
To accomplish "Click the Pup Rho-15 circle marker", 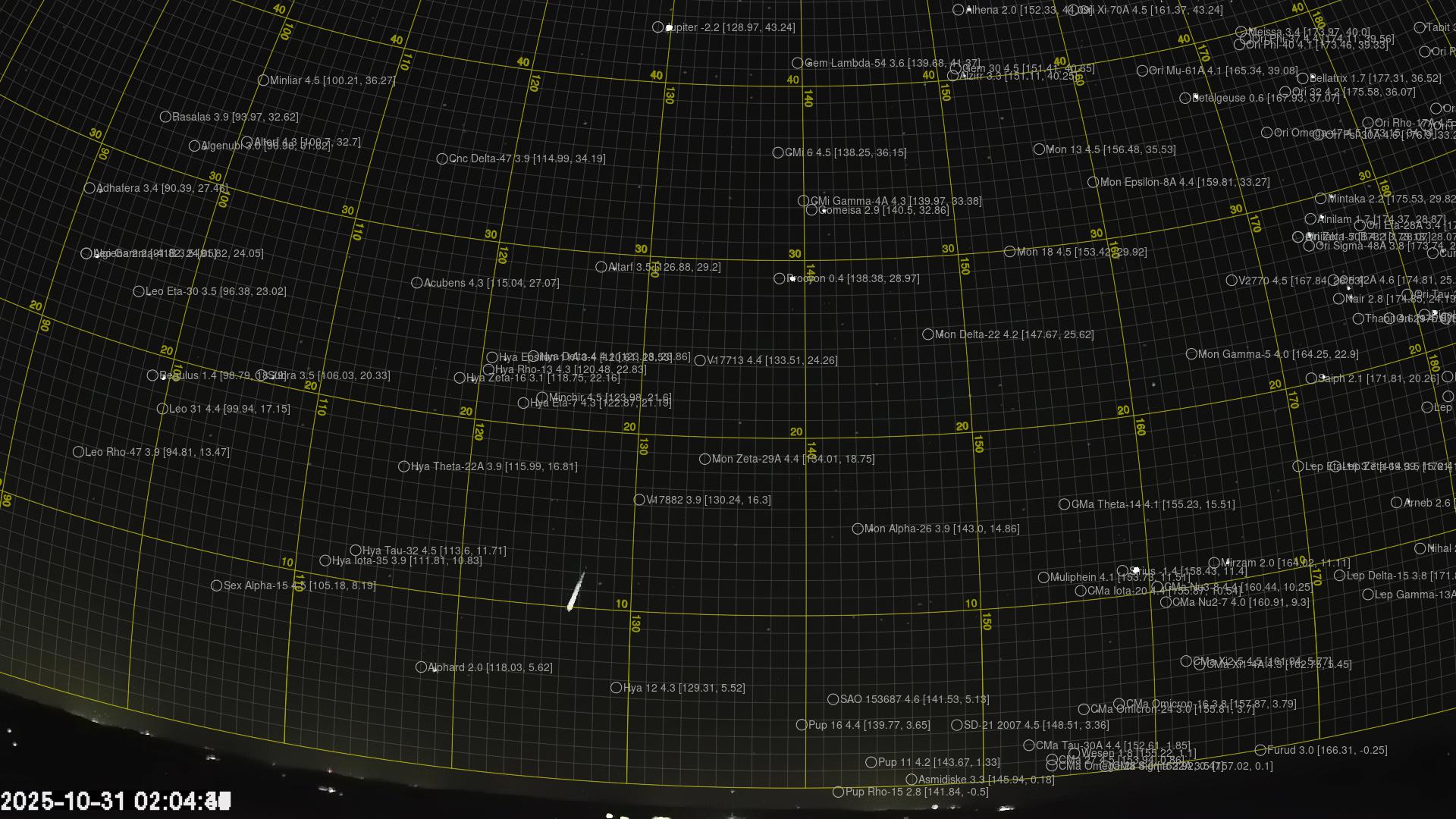I will click(838, 792).
